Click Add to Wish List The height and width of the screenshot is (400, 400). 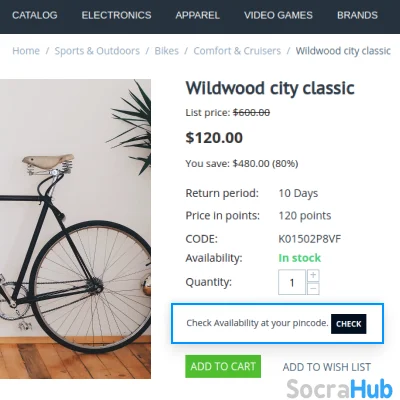click(x=327, y=367)
